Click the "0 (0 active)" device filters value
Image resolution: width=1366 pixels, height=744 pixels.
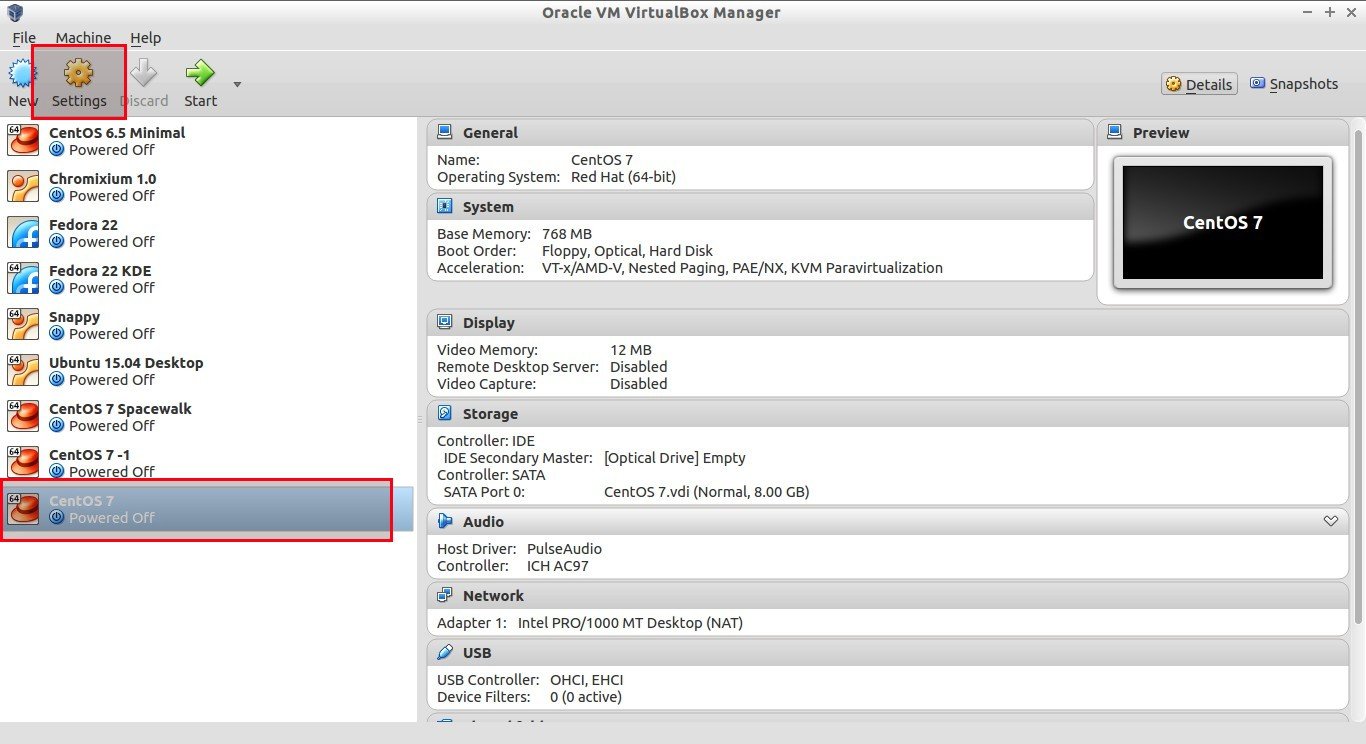coord(586,697)
